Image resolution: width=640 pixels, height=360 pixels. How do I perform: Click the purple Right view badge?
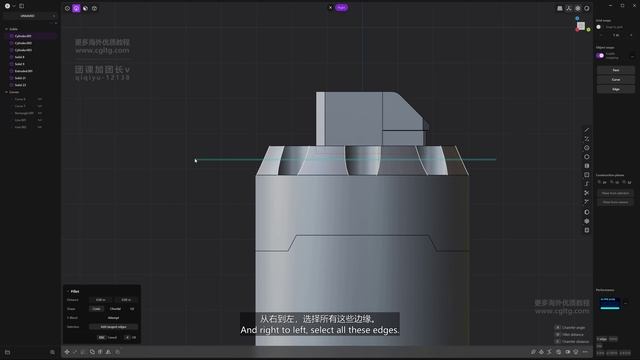coord(342,7)
